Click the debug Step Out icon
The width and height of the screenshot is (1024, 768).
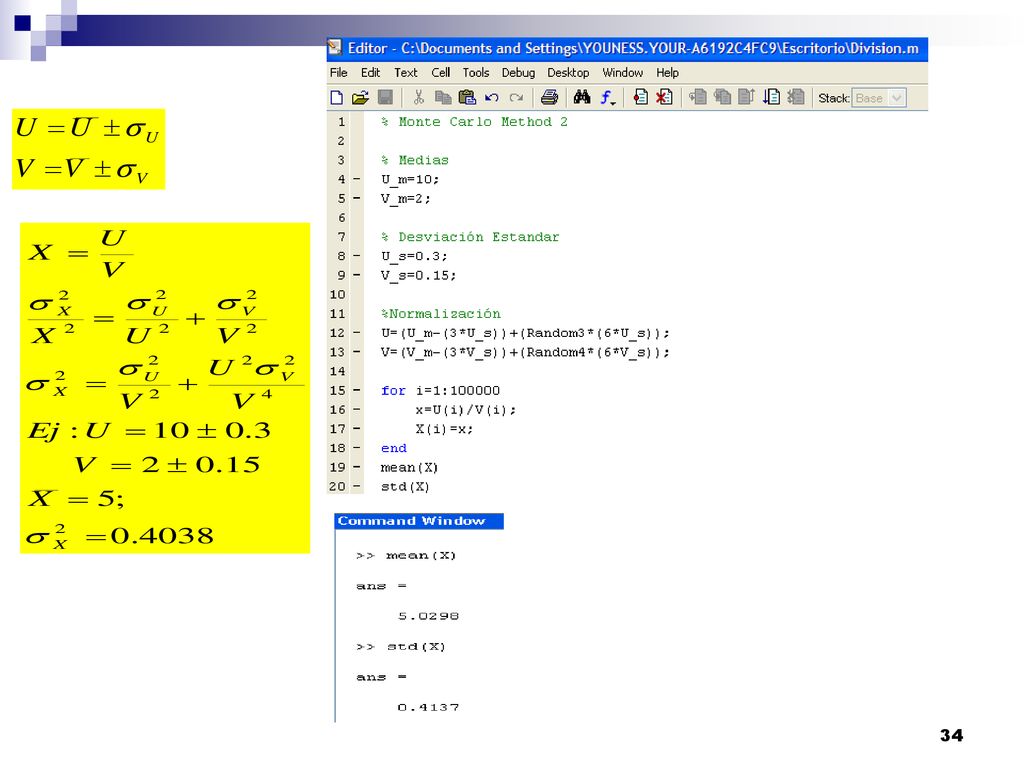tap(746, 98)
